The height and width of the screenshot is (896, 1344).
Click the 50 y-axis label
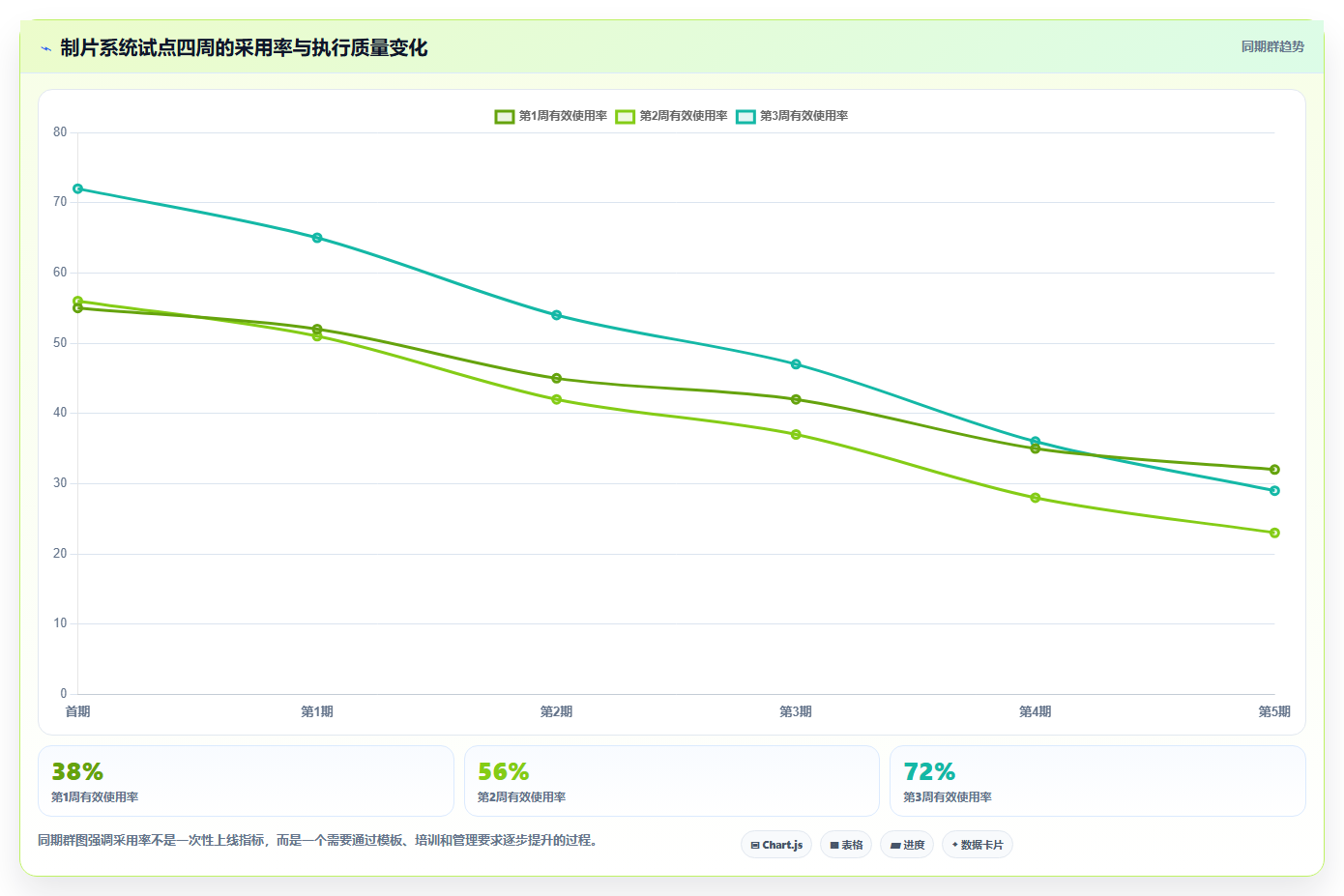(x=60, y=343)
